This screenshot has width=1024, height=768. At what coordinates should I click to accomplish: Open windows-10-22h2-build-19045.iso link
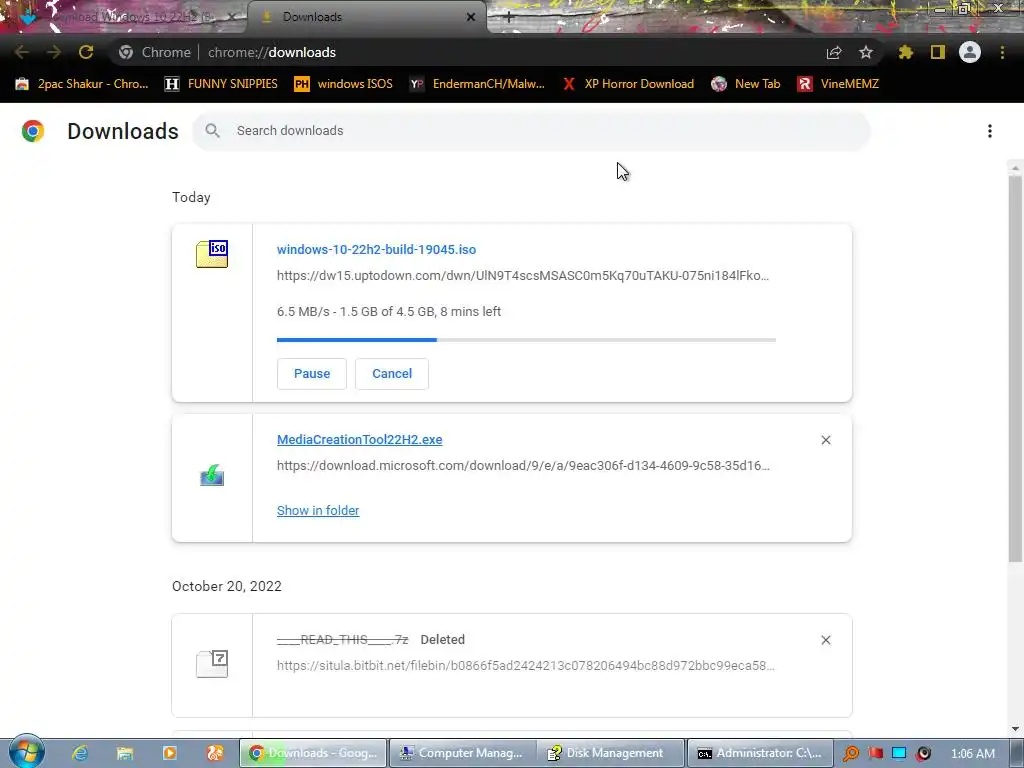(x=376, y=249)
